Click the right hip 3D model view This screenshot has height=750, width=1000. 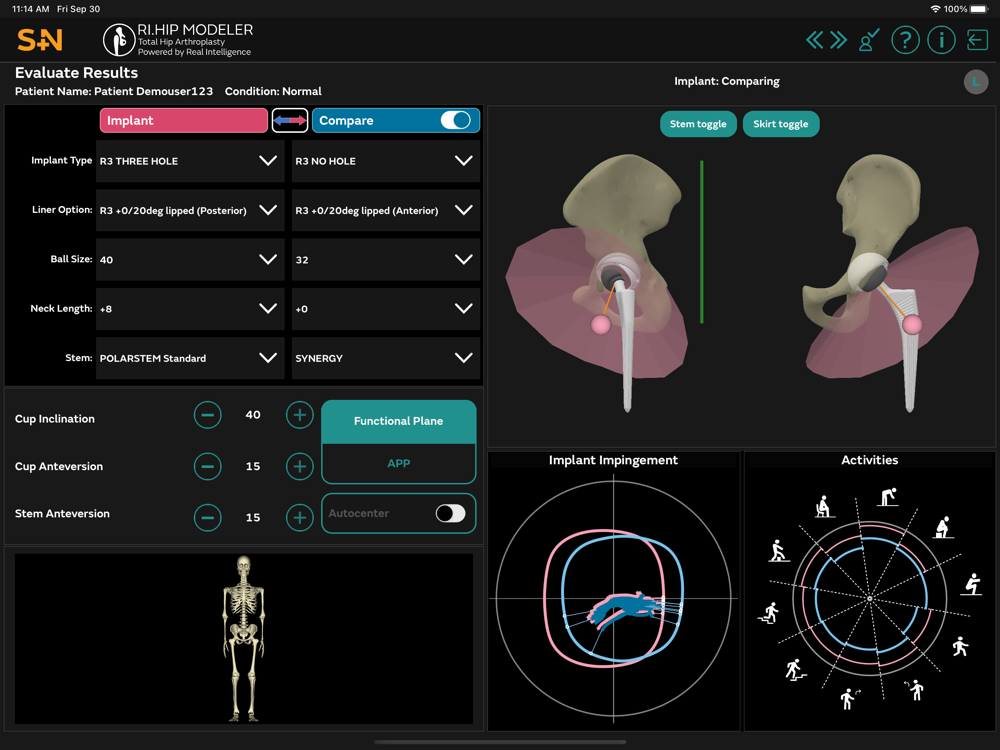pyautogui.click(x=890, y=281)
